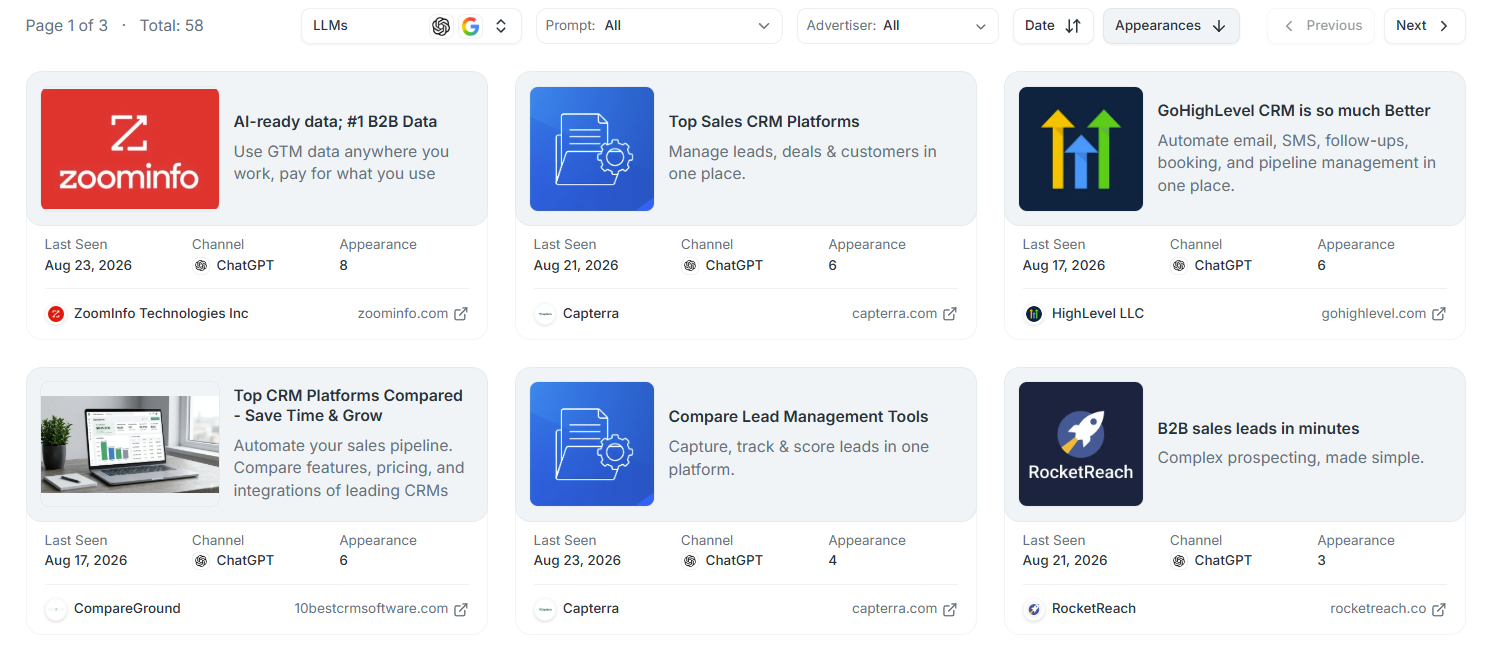This screenshot has height=647, width=1485.
Task: Go to the Next page
Action: [x=1424, y=26]
